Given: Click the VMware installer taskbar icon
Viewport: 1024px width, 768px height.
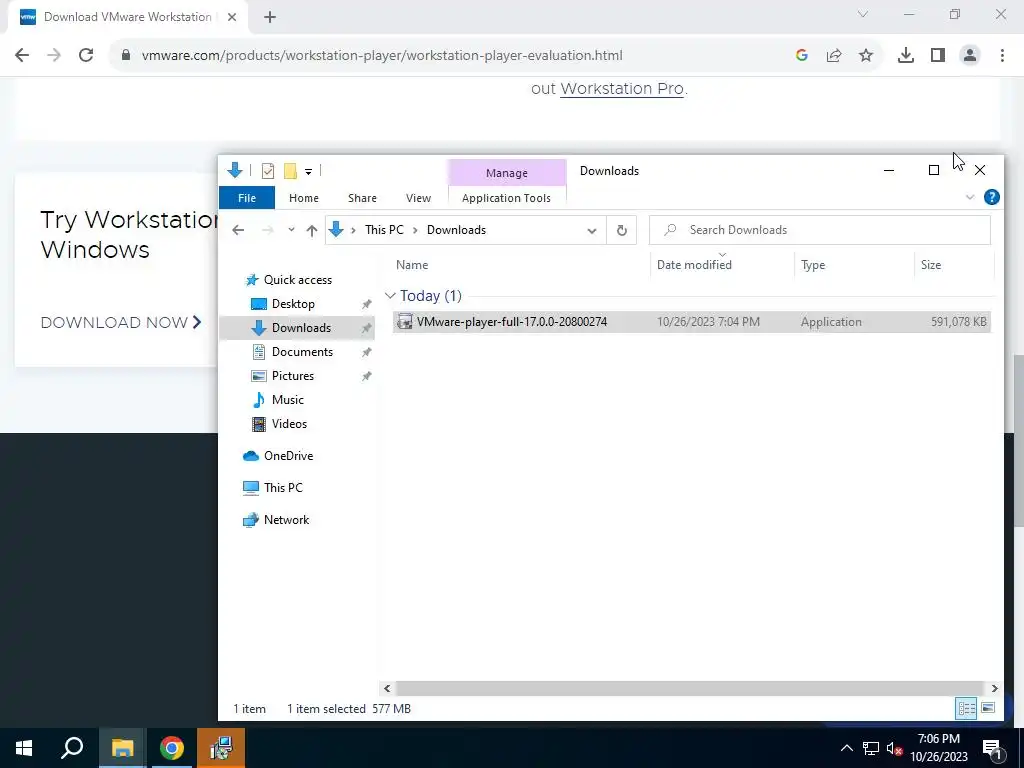Looking at the screenshot, I should click(x=221, y=748).
